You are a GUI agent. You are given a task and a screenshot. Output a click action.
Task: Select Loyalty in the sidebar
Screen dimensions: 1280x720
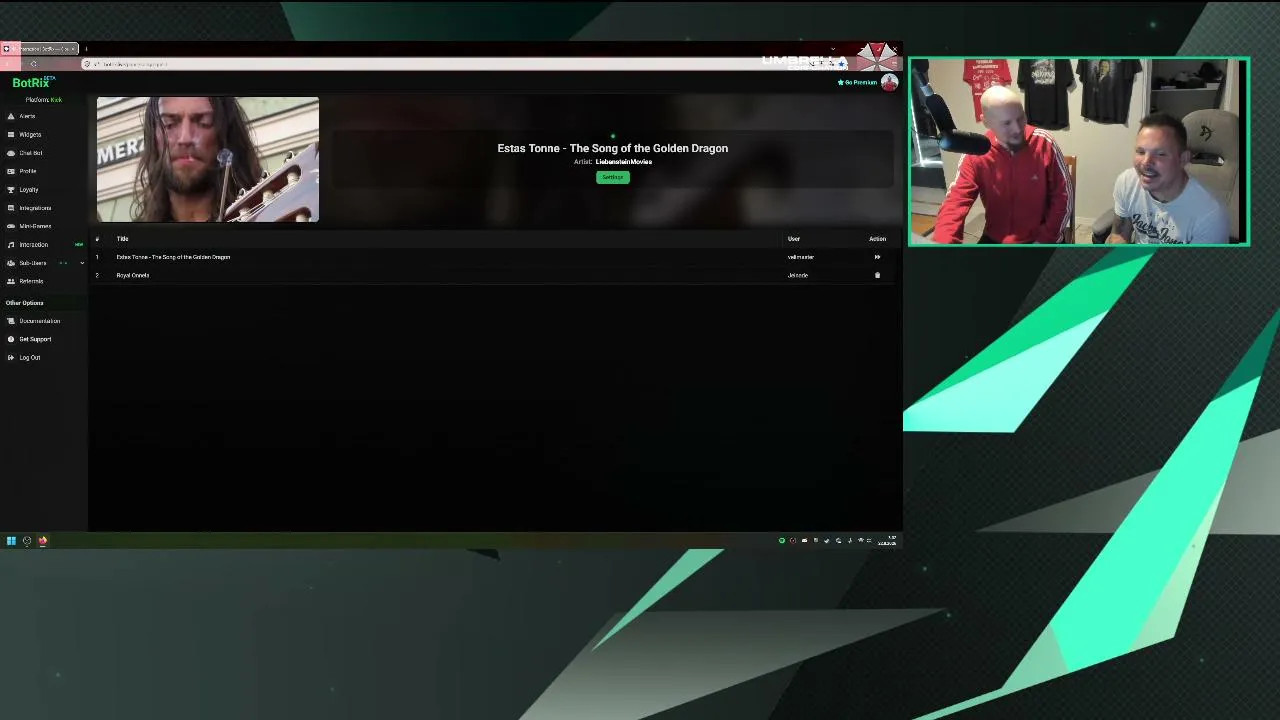click(x=29, y=190)
